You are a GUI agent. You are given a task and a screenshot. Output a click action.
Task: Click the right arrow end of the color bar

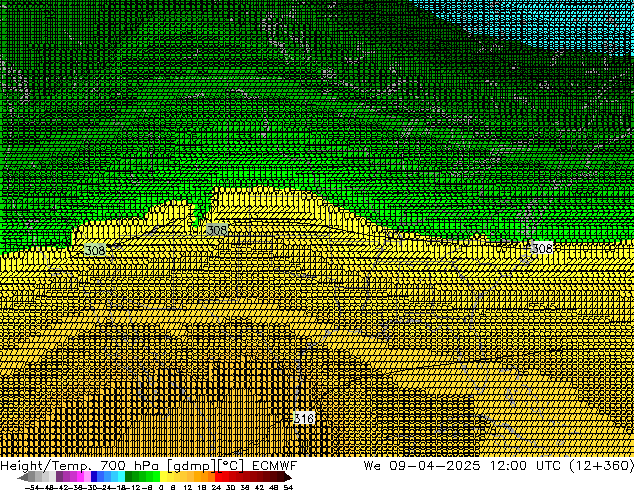(287, 478)
